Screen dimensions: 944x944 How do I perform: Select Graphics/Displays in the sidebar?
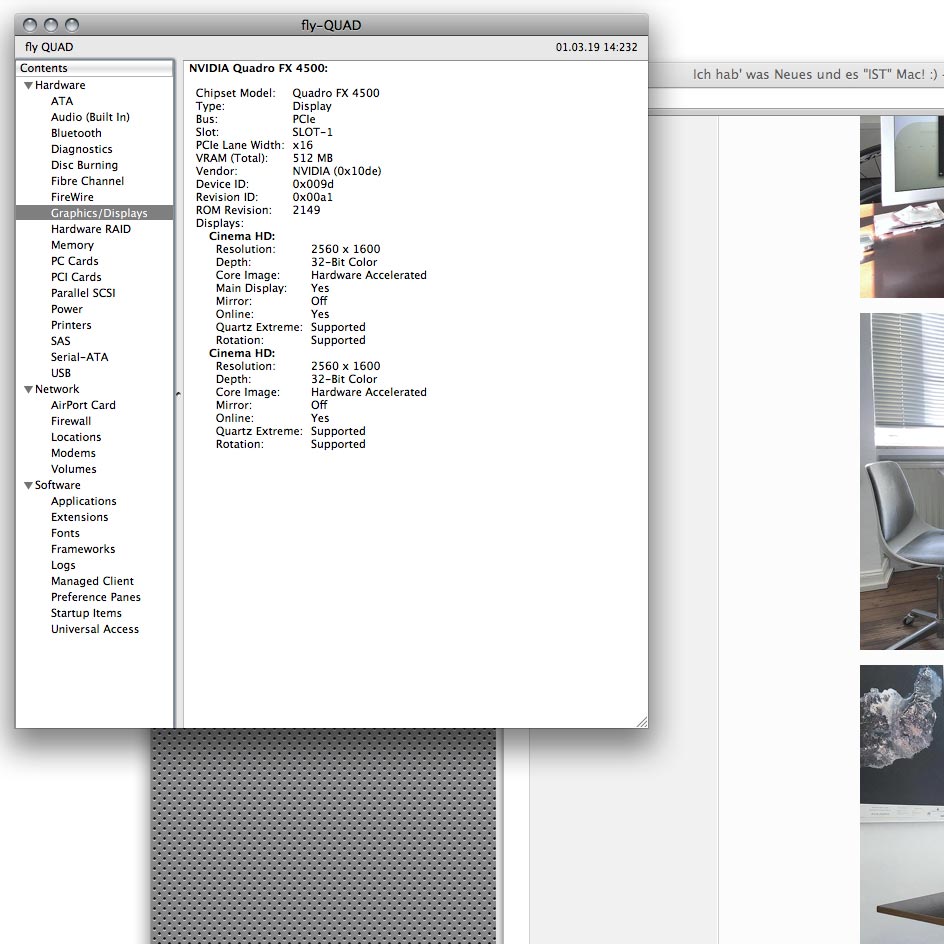click(98, 213)
